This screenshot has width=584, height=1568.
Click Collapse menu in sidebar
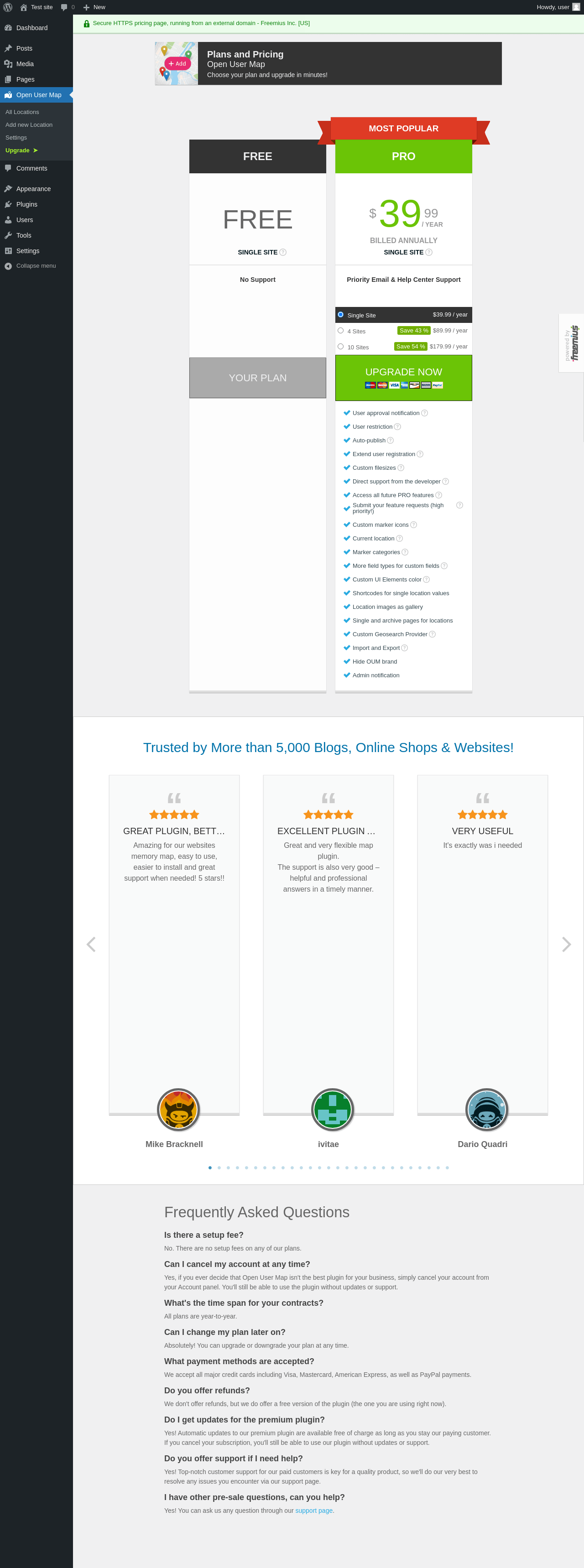click(36, 266)
